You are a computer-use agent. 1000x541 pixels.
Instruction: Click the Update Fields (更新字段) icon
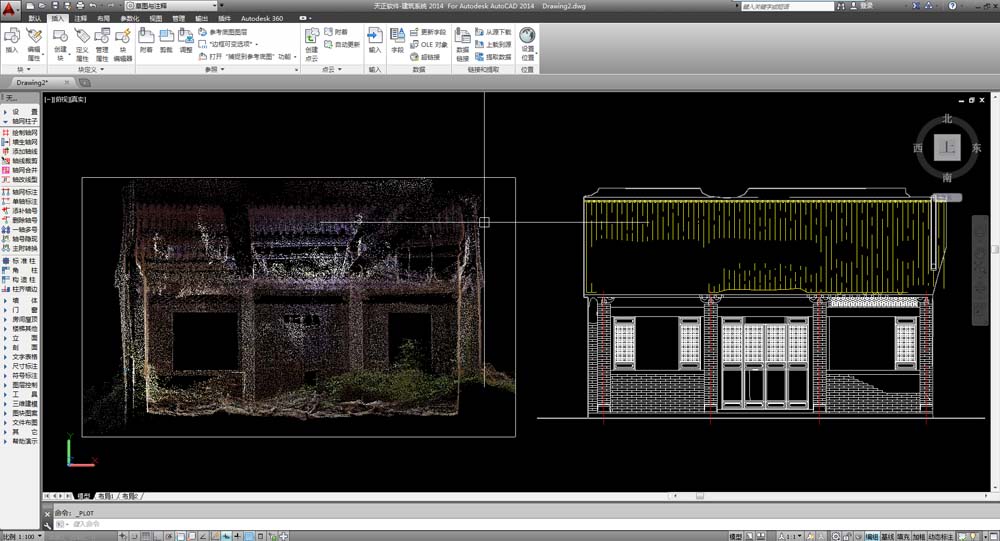coord(429,32)
